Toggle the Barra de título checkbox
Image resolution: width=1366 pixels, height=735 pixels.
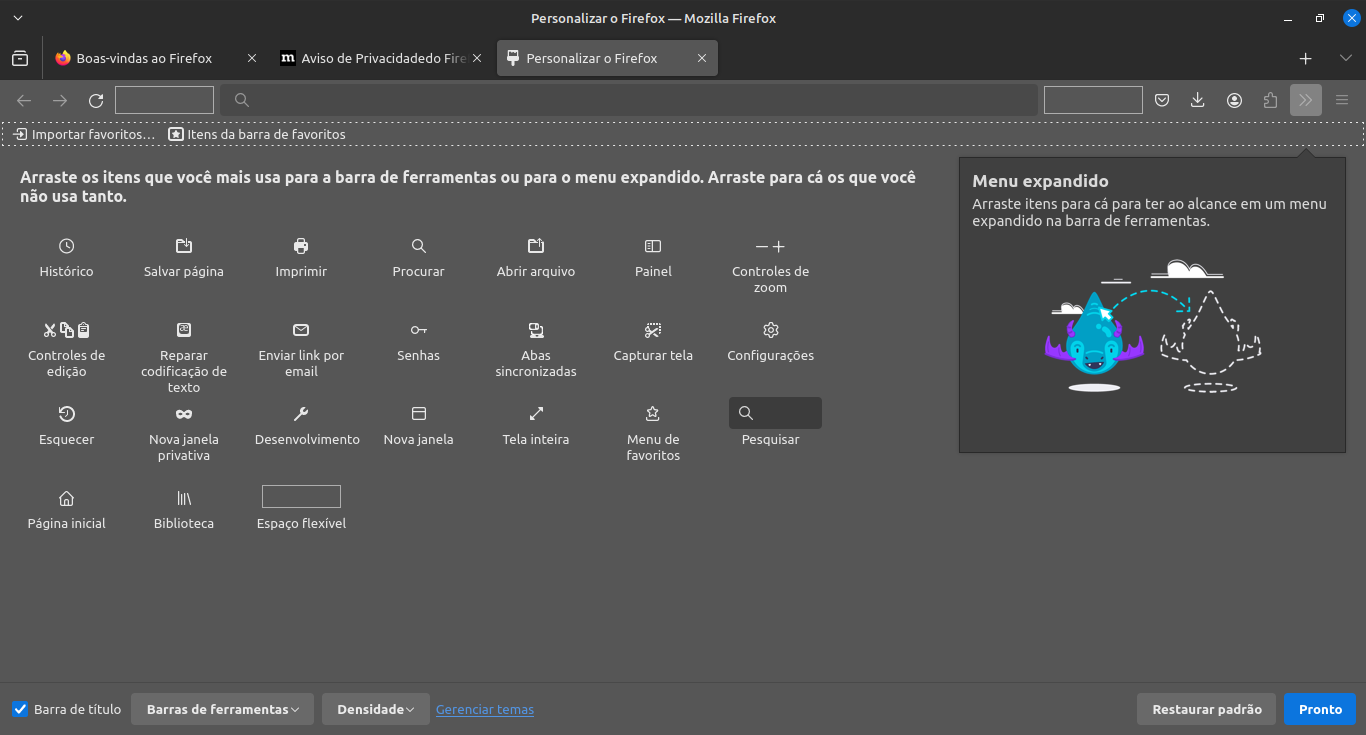click(20, 709)
